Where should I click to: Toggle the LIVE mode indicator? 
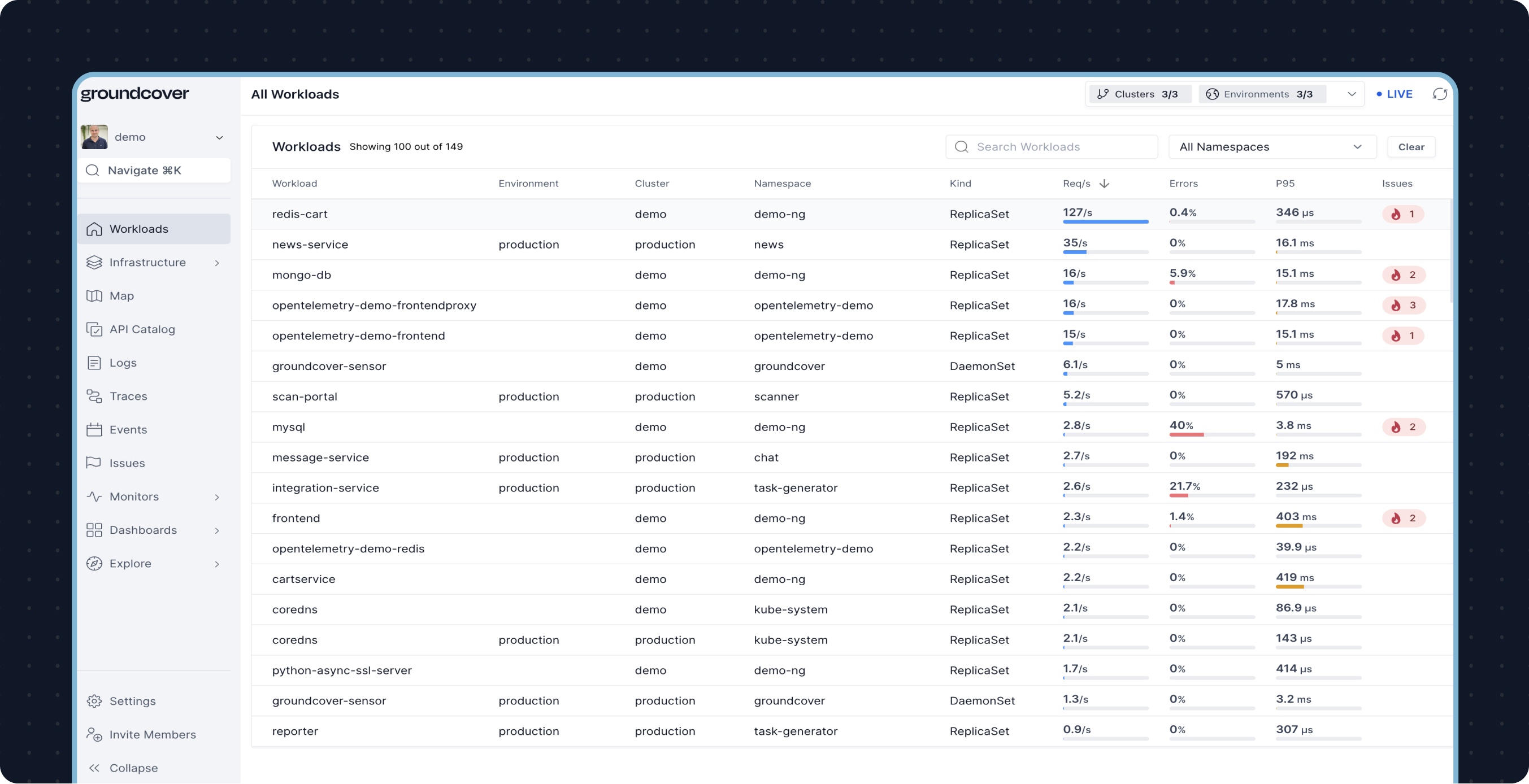coord(1395,94)
